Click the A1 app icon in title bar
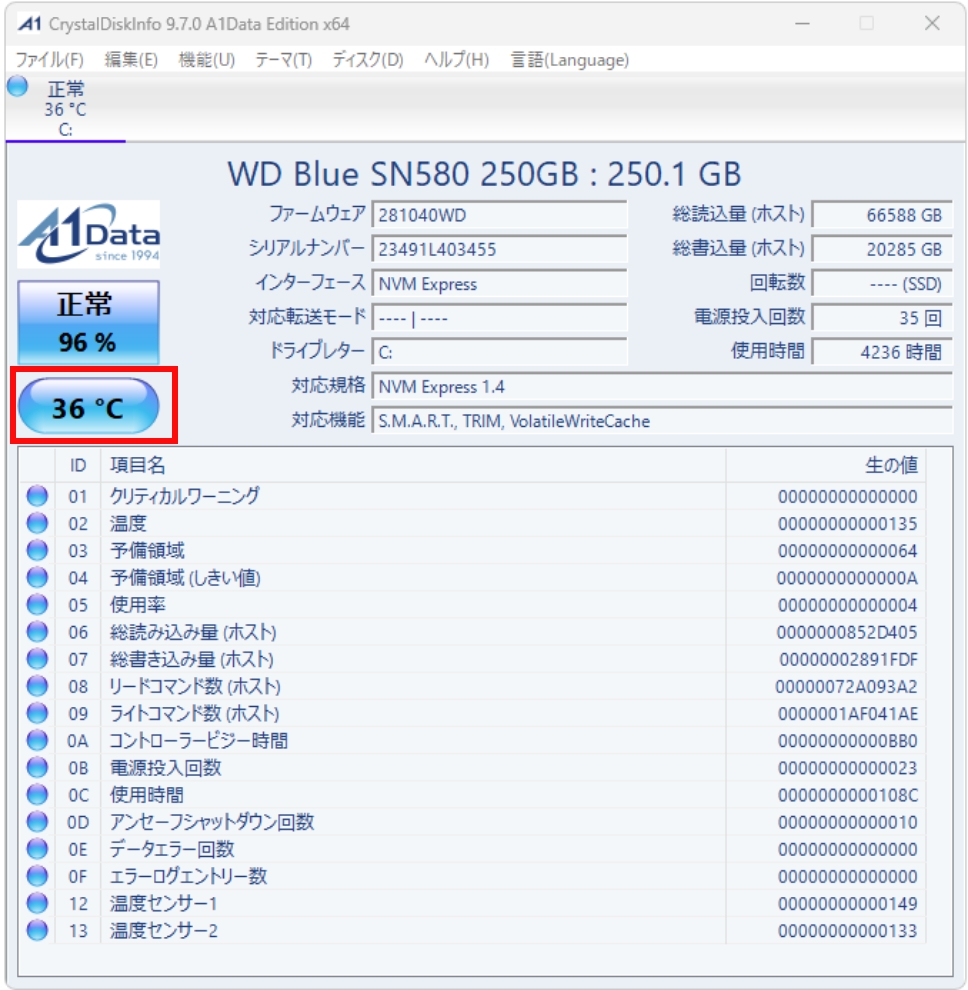This screenshot has height=990, width=968. click(30, 24)
